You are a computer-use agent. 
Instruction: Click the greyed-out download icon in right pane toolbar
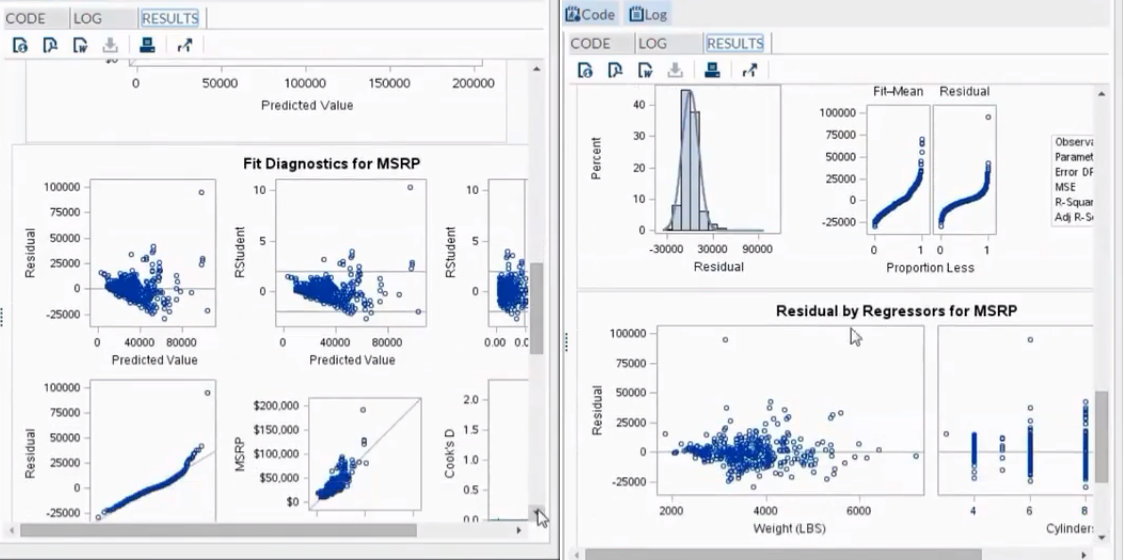tap(675, 70)
